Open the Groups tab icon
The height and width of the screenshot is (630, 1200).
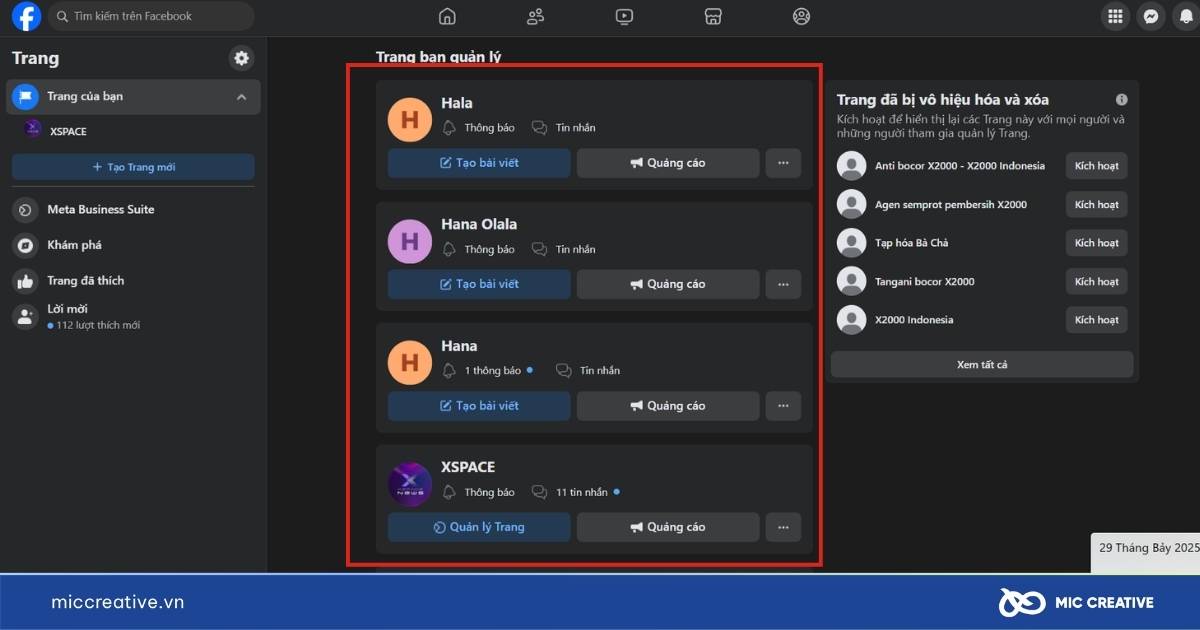pyautogui.click(x=801, y=16)
